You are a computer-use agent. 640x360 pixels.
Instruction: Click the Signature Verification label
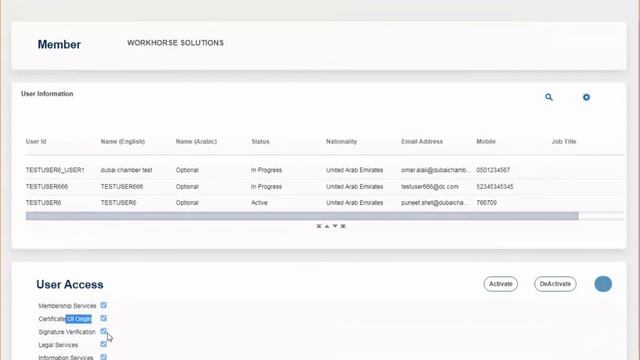(x=67, y=332)
